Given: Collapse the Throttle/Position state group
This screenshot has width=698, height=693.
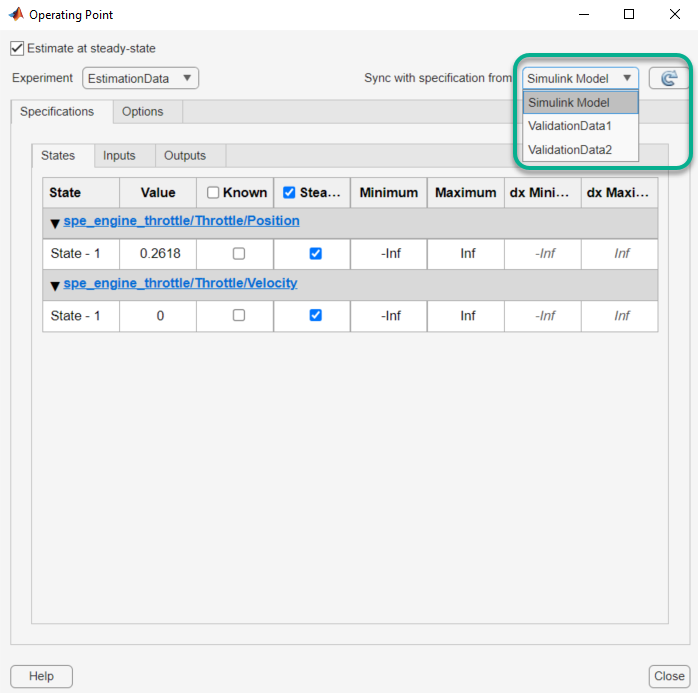Looking at the screenshot, I should (55, 223).
